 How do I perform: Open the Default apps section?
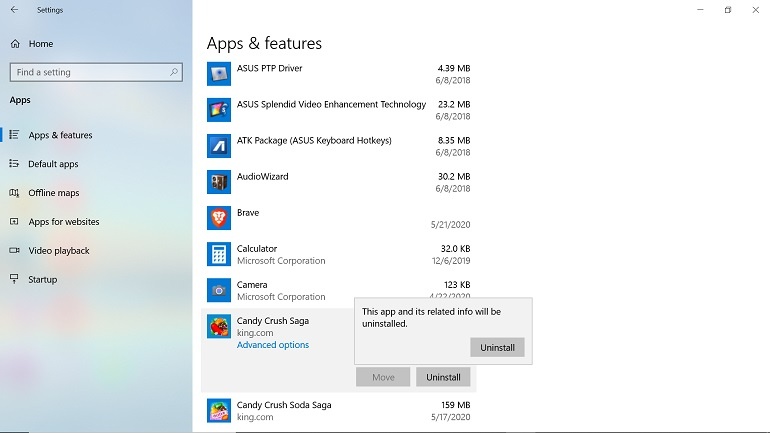coord(53,164)
